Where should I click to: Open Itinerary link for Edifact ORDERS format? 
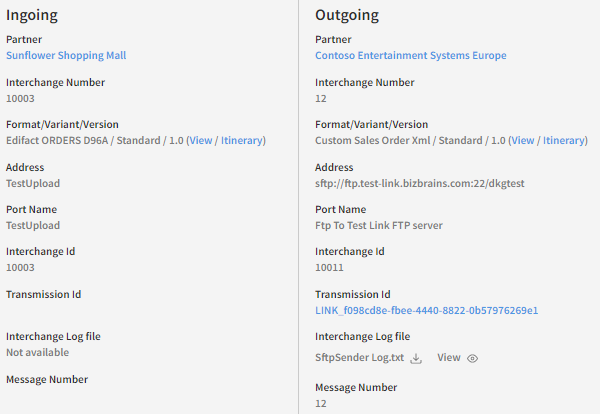pyautogui.click(x=241, y=141)
